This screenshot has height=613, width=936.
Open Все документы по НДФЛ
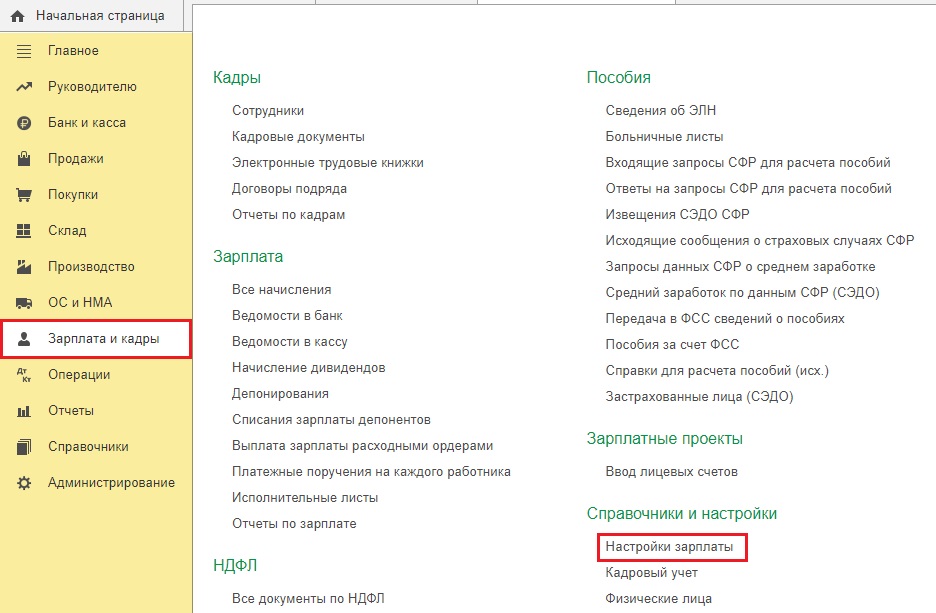click(308, 598)
